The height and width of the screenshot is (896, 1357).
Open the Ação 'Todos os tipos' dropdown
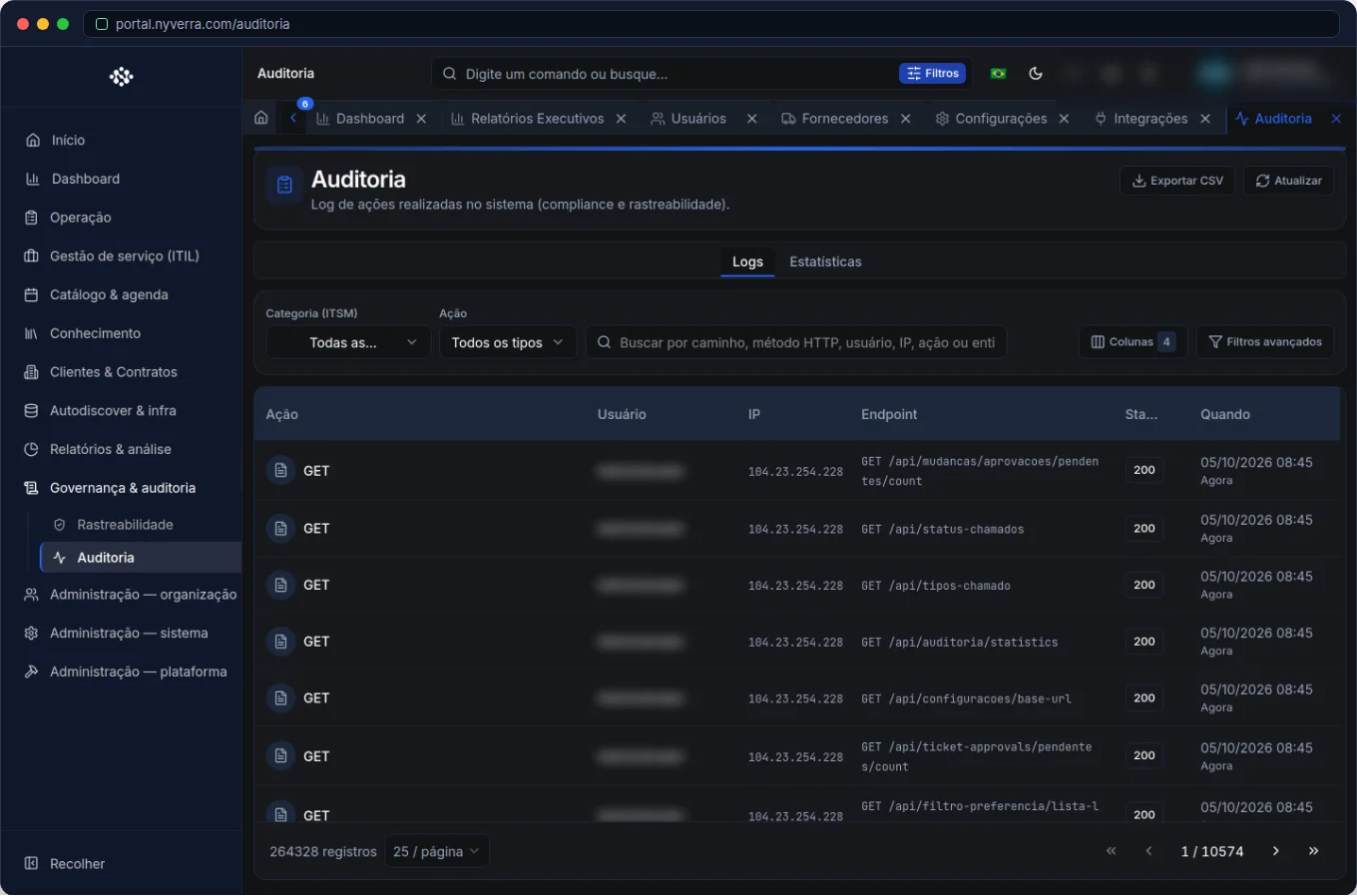coord(508,342)
